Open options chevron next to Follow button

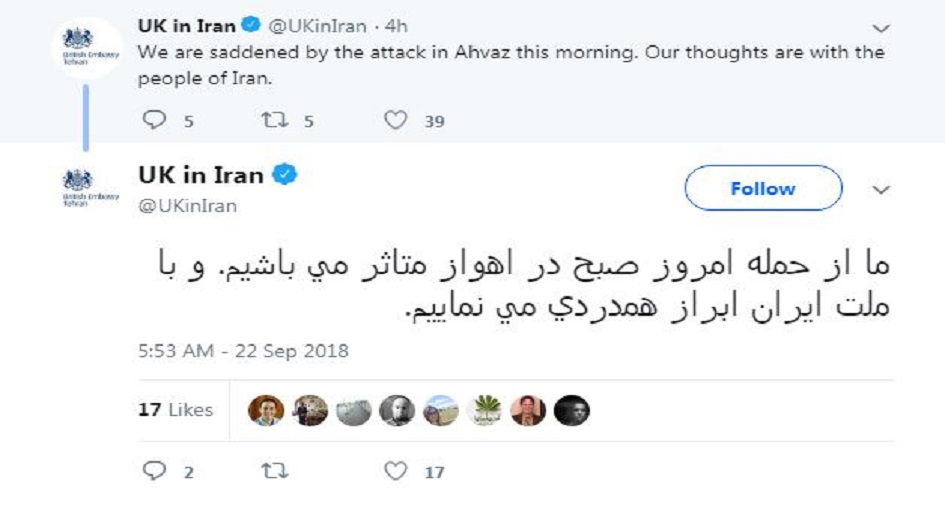point(881,189)
